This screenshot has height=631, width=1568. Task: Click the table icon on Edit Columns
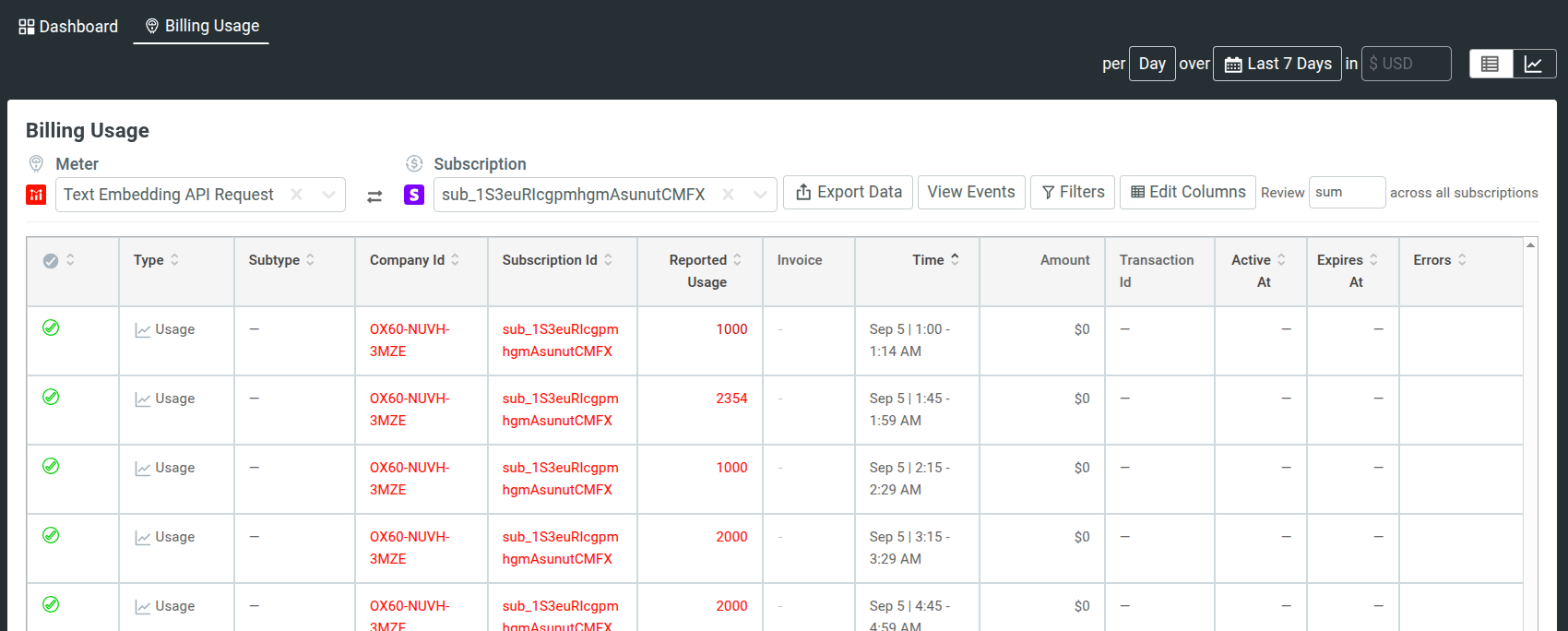tap(1137, 192)
